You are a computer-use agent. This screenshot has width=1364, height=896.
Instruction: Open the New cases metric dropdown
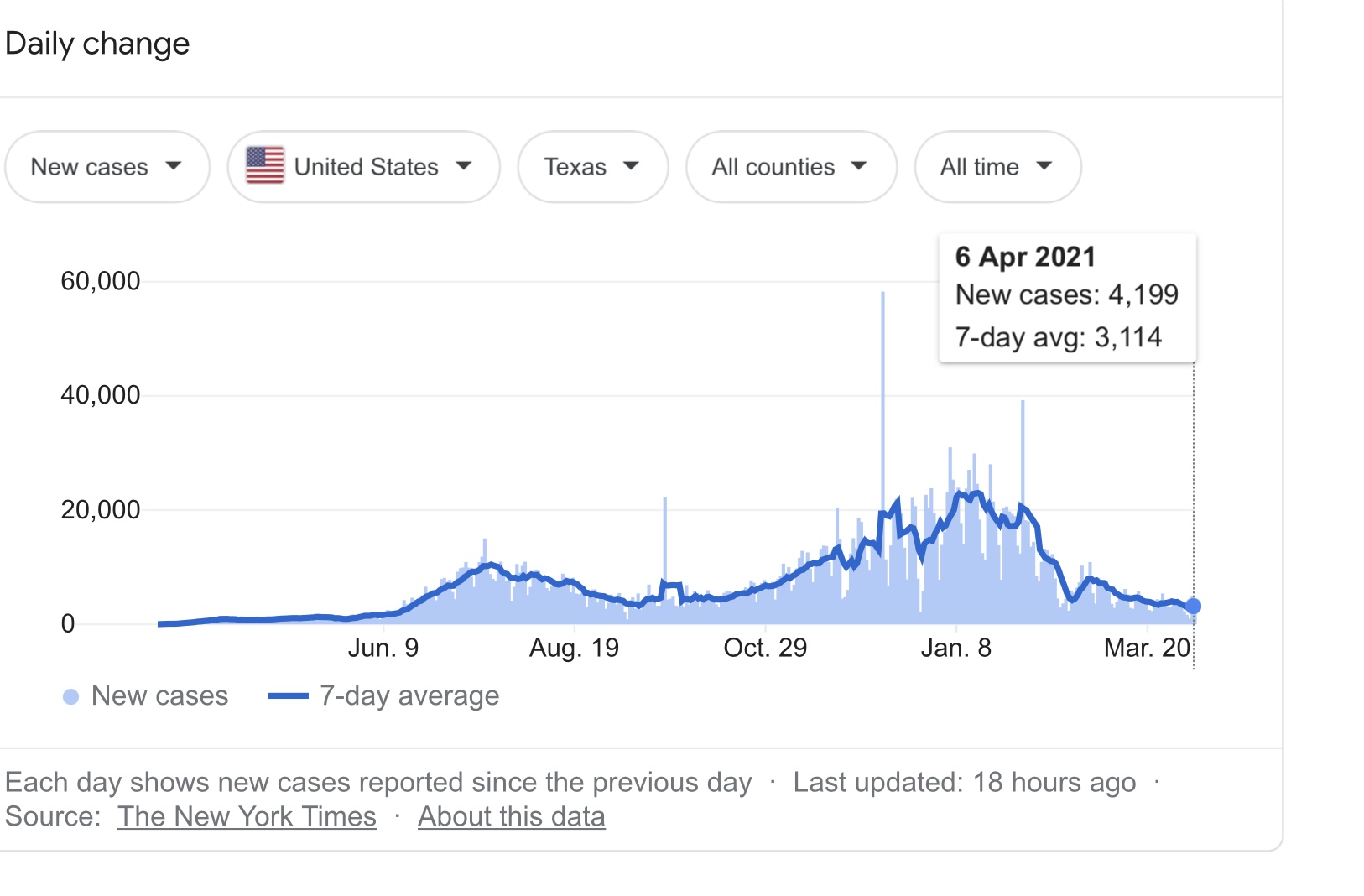[x=107, y=167]
